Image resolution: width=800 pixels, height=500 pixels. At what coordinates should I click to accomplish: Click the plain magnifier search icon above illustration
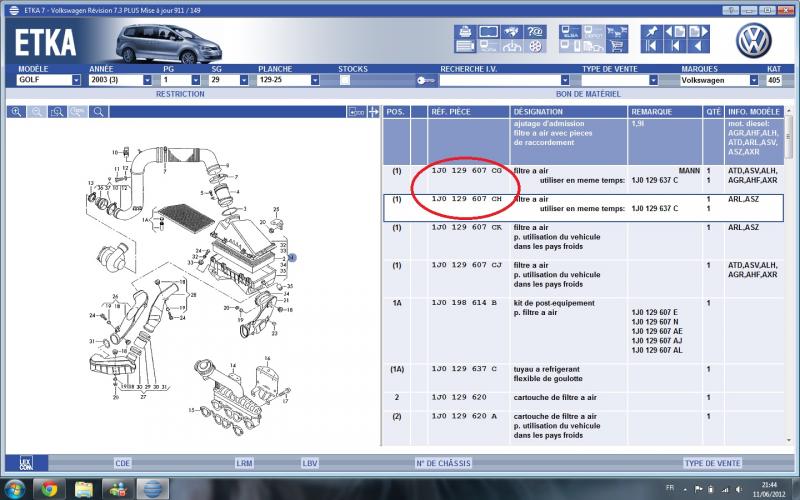[x=98, y=112]
